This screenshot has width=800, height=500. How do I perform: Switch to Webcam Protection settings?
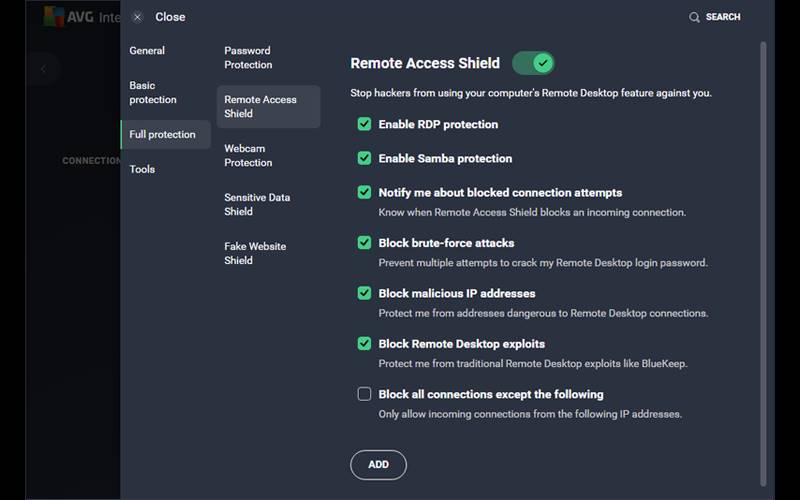pos(248,155)
